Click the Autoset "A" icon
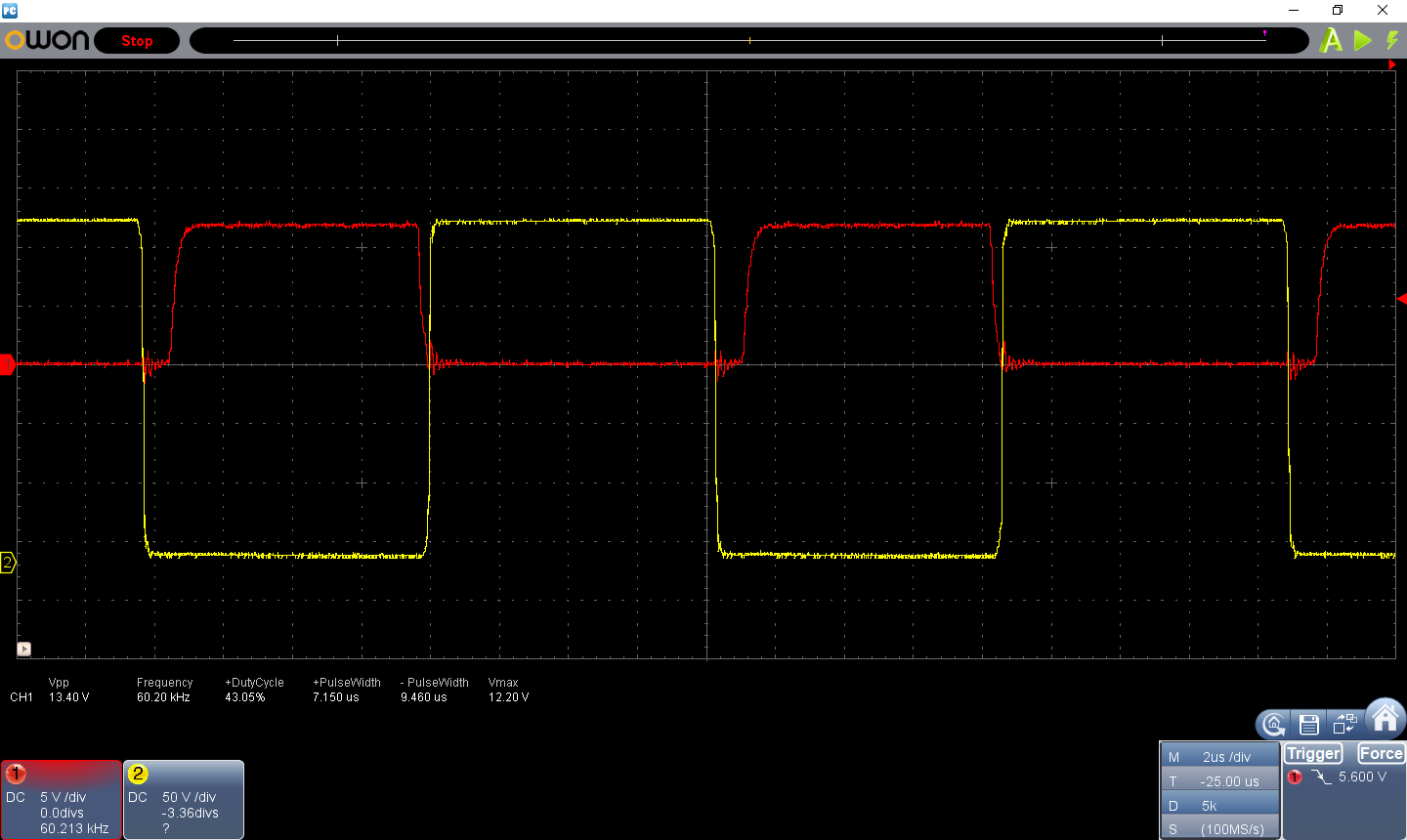Viewport: 1407px width, 840px height. tap(1331, 41)
